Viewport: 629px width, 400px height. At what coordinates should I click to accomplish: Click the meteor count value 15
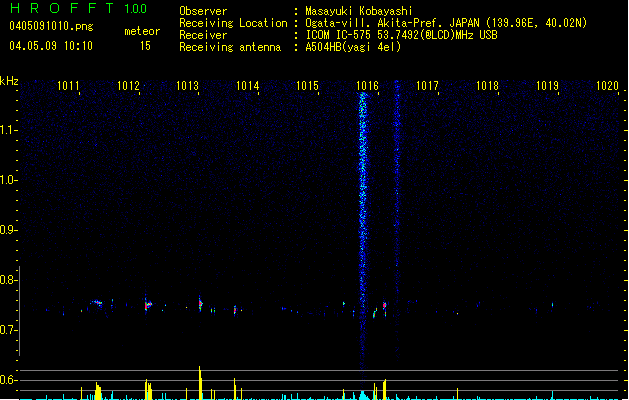point(145,46)
